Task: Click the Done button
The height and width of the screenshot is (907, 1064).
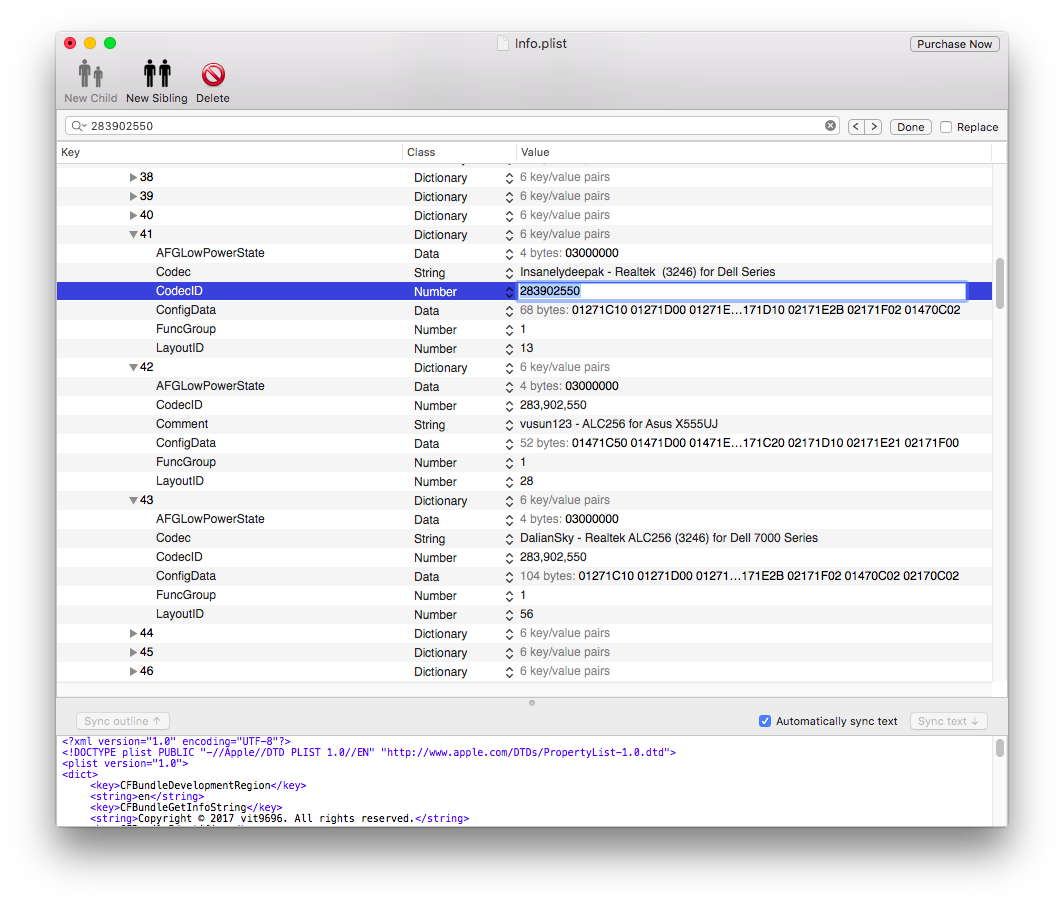Action: tap(910, 127)
